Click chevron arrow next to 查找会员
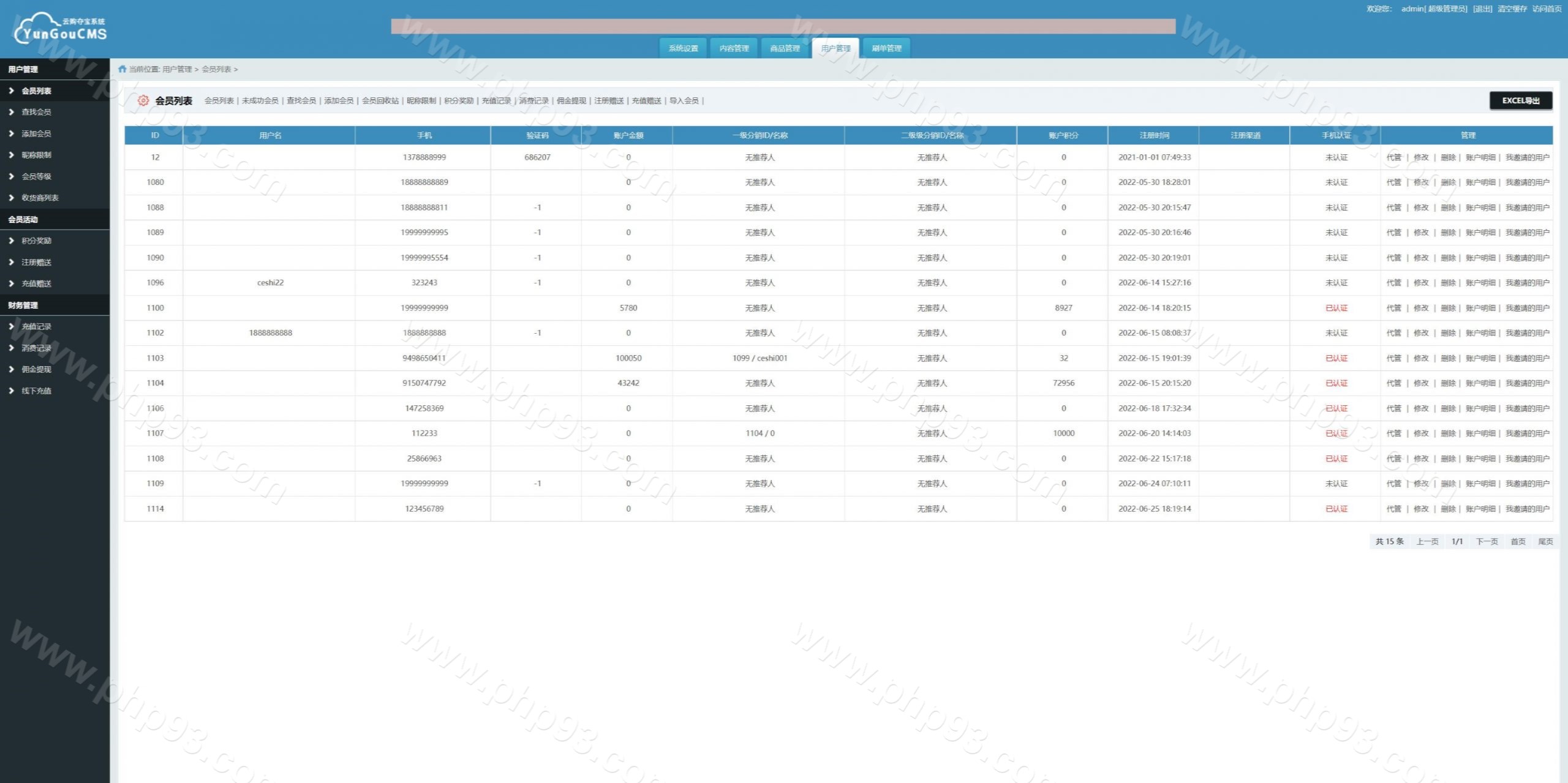 pos(11,112)
